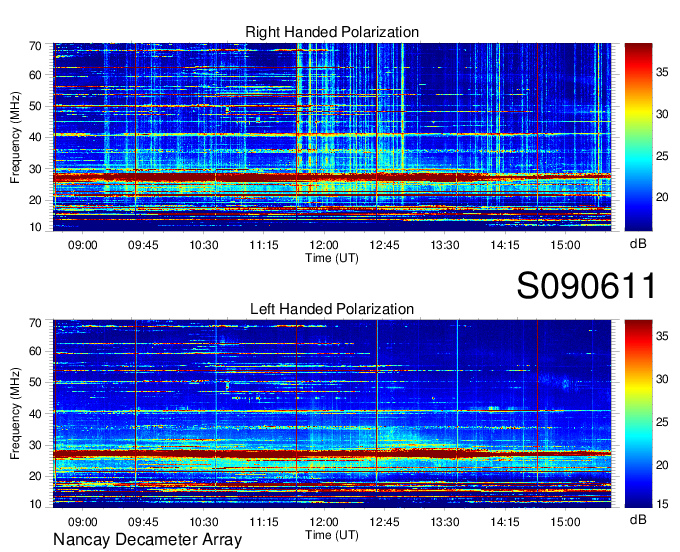Click the bottom plot's 'Time (UT)' axis label
Screen dimensions: 680x552
pyautogui.click(x=332, y=535)
